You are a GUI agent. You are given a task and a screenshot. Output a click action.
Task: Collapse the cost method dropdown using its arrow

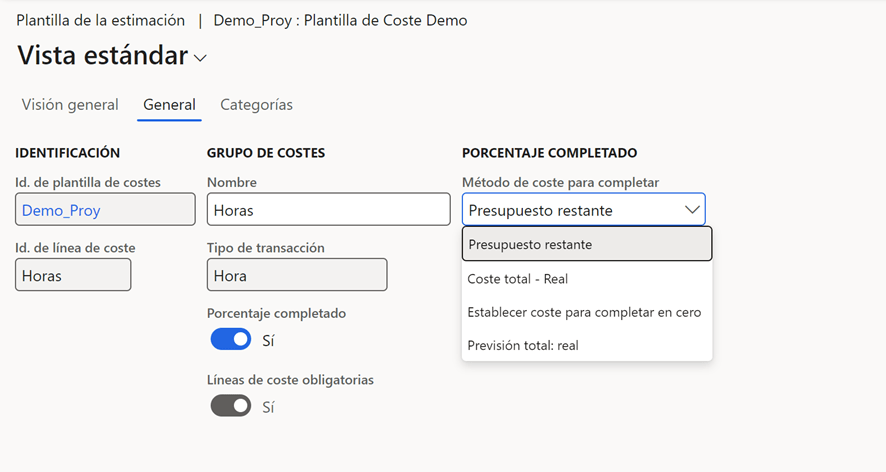point(691,210)
